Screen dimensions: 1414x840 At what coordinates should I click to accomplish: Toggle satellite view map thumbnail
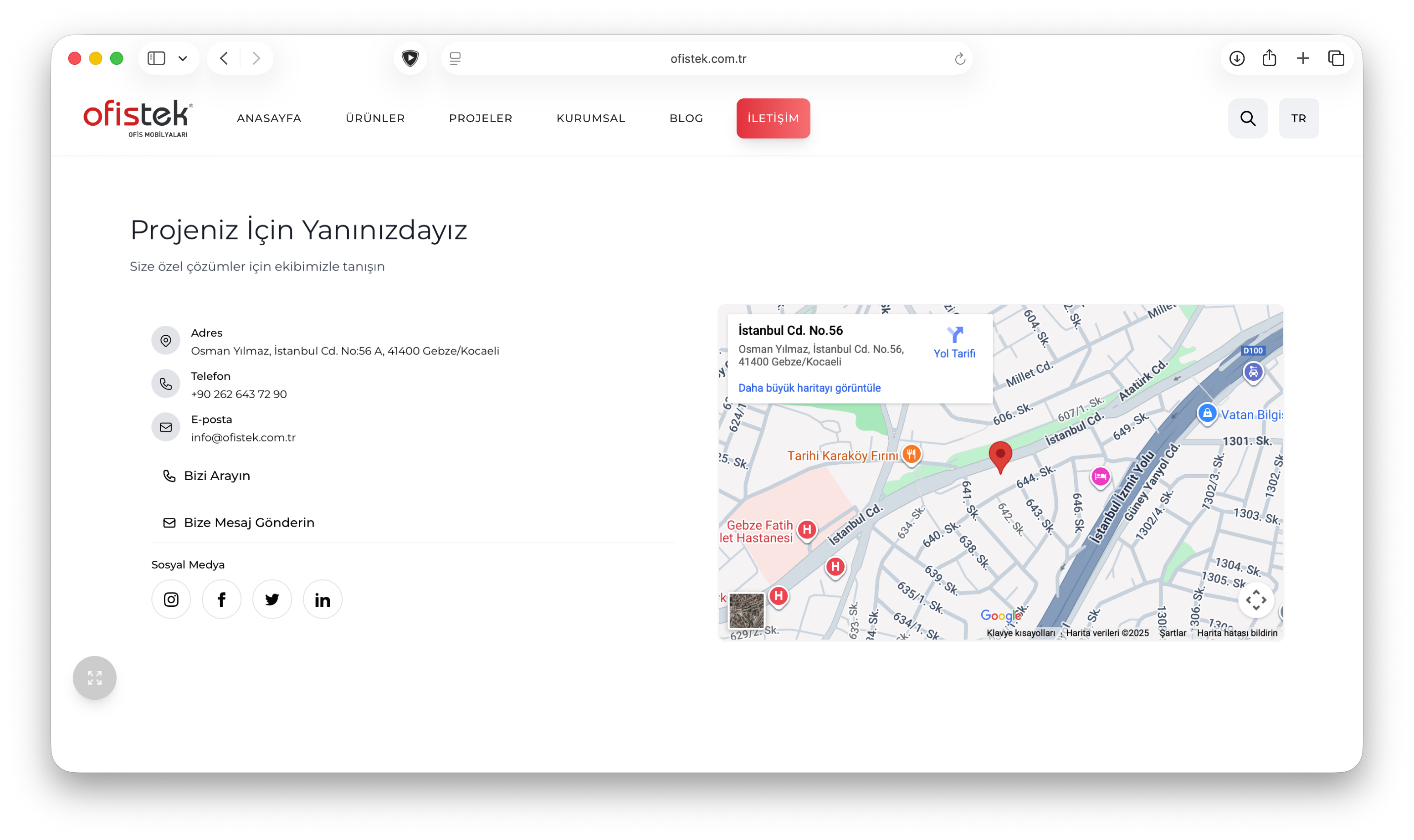pos(746,610)
